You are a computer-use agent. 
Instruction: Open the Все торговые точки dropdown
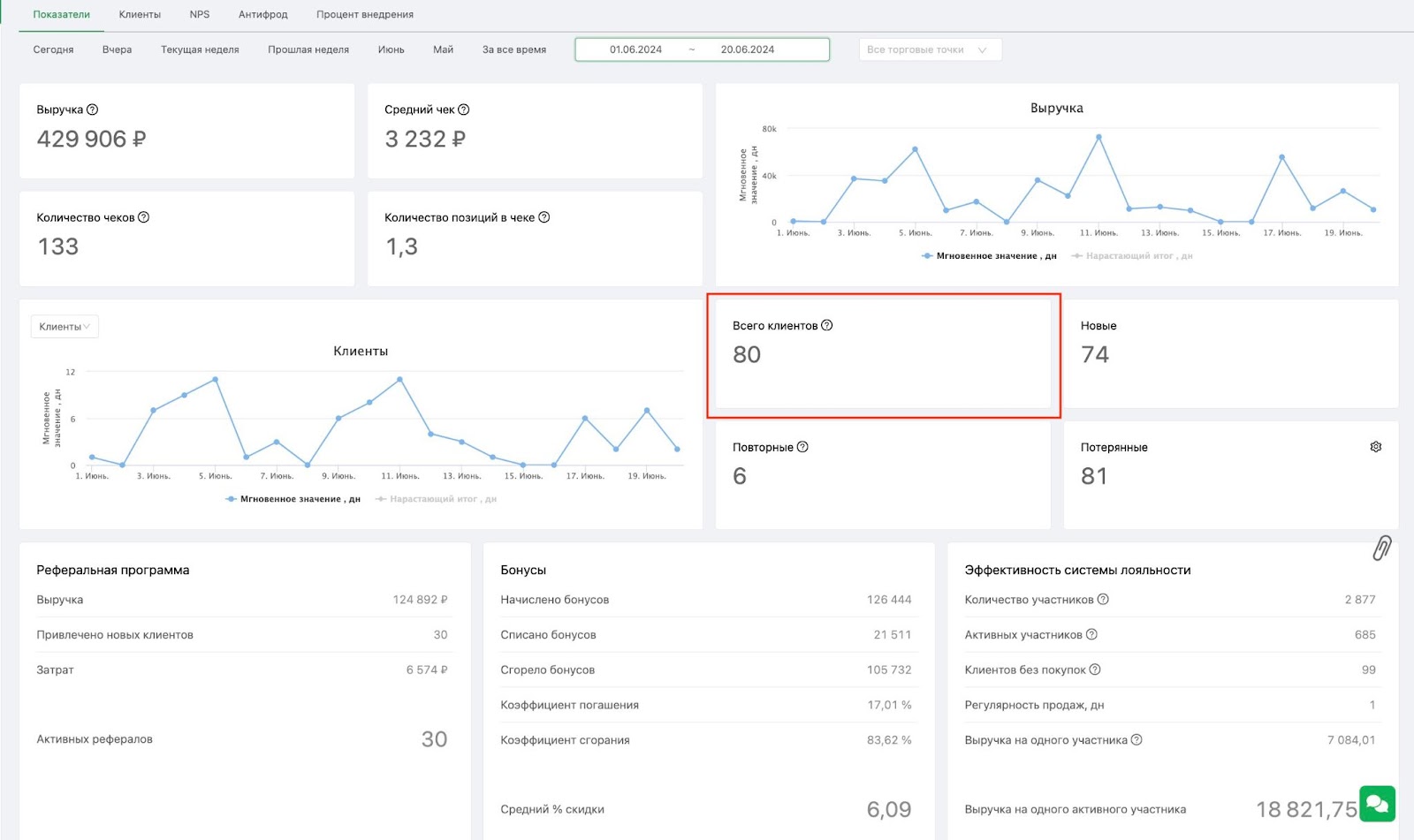930,49
